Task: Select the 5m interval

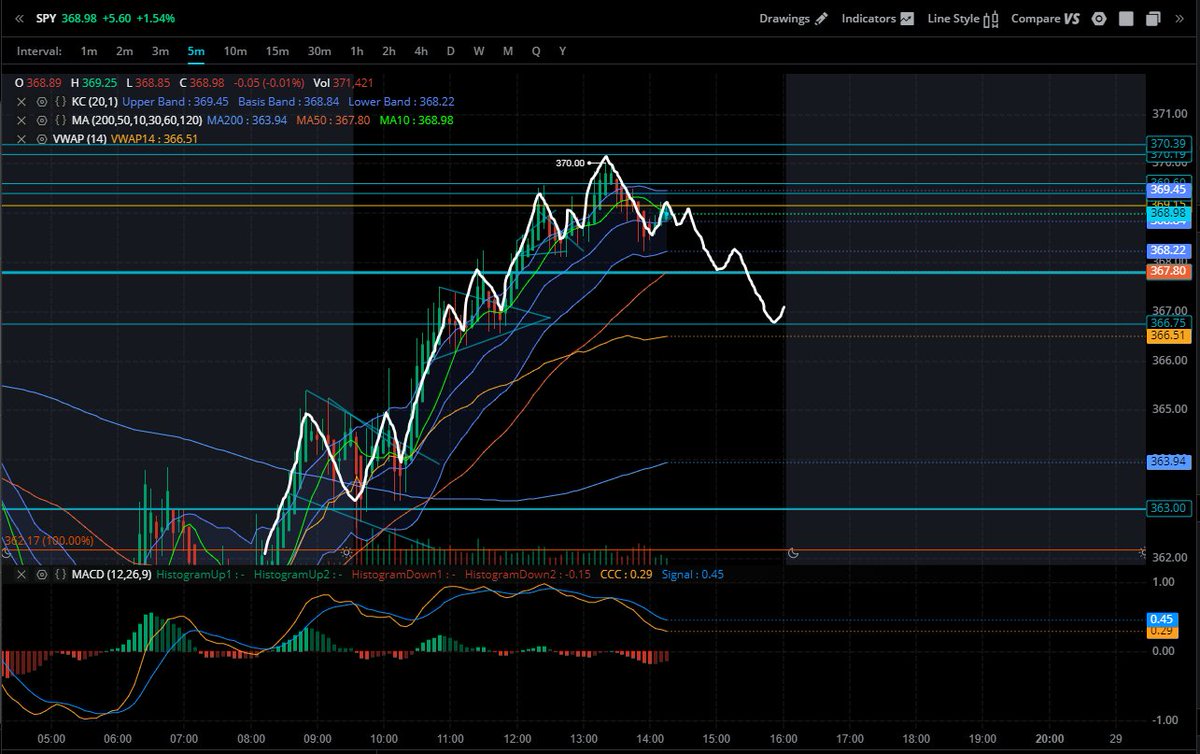Action: coord(196,51)
